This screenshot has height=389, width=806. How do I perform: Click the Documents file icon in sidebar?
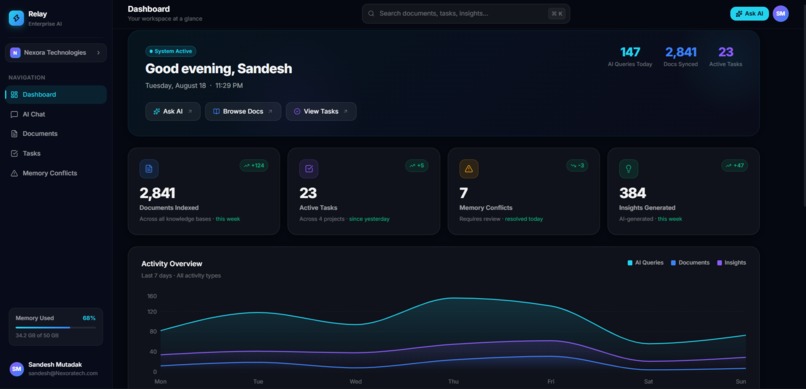pos(14,134)
